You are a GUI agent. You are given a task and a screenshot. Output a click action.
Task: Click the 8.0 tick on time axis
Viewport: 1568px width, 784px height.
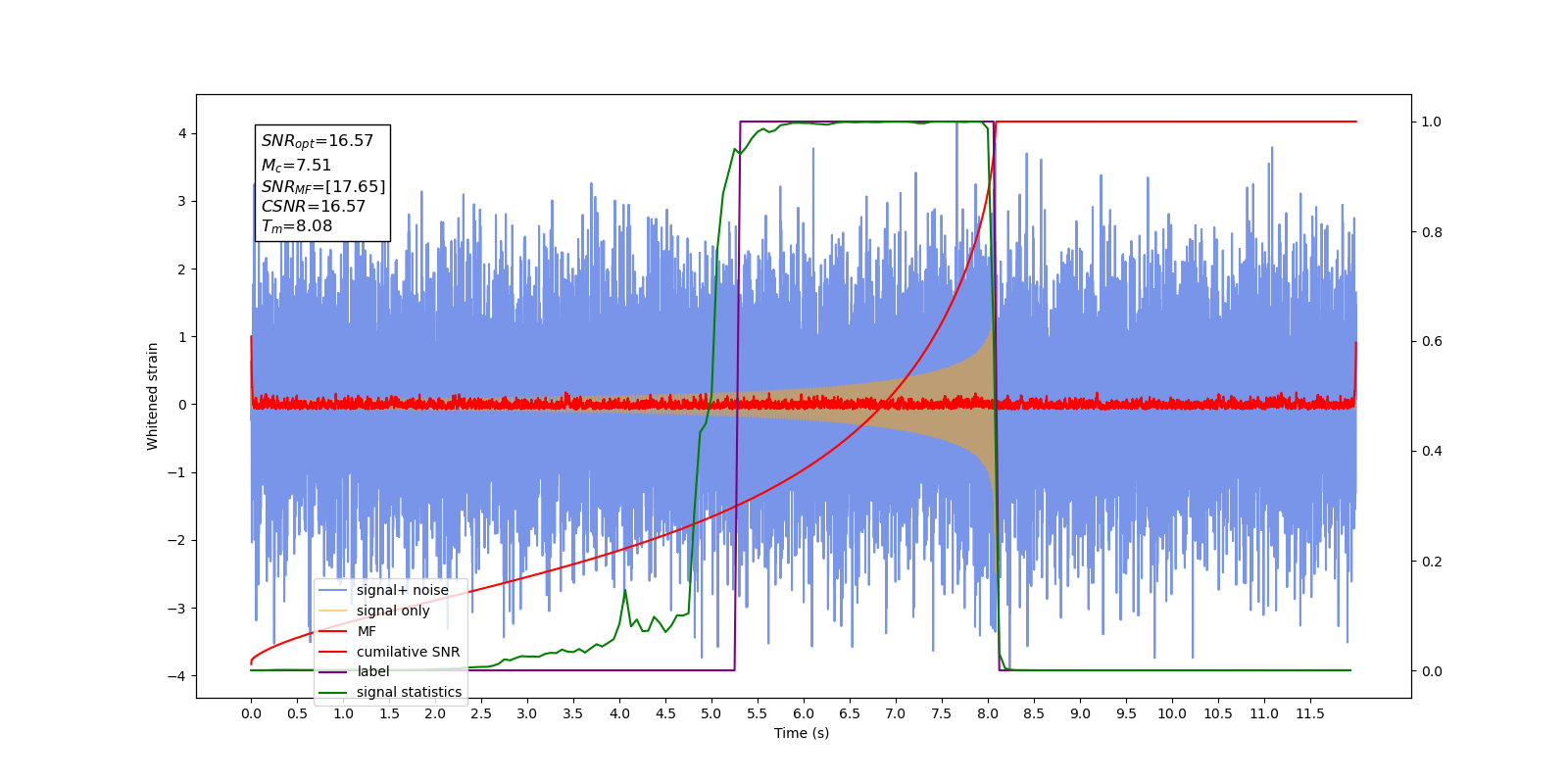(988, 713)
